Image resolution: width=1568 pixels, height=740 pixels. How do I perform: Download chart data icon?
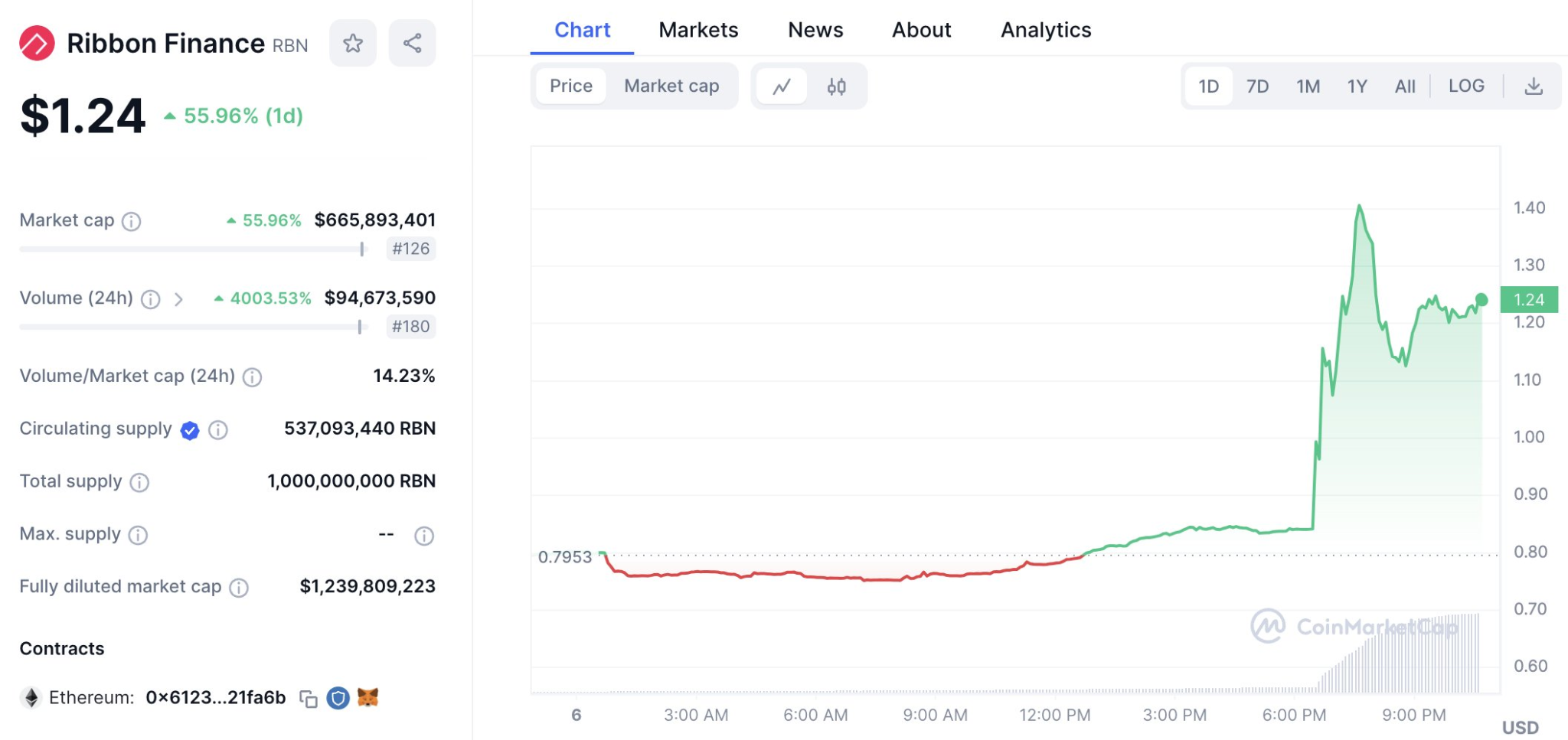1533,86
